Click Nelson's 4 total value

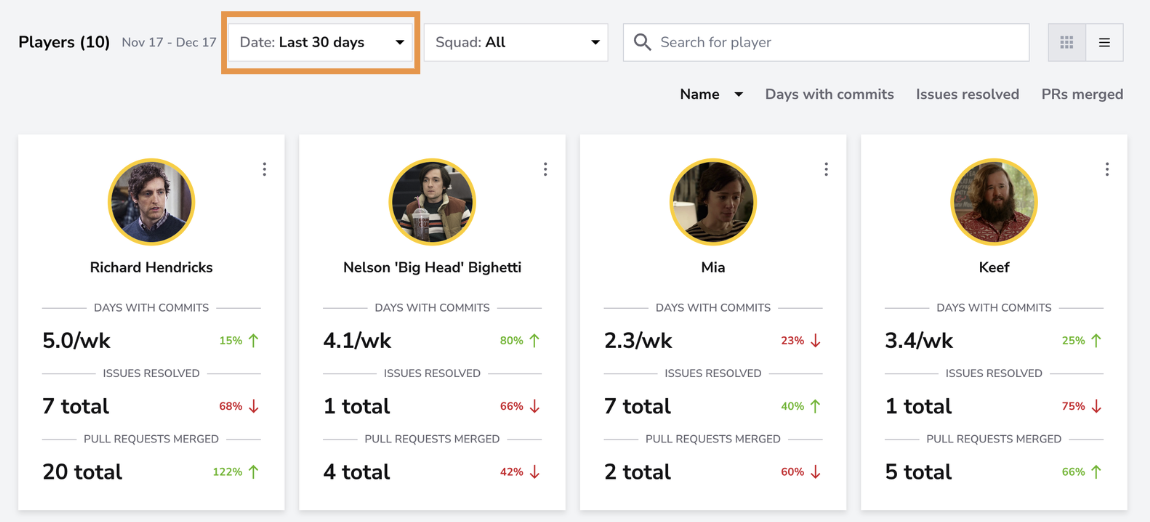pos(356,472)
